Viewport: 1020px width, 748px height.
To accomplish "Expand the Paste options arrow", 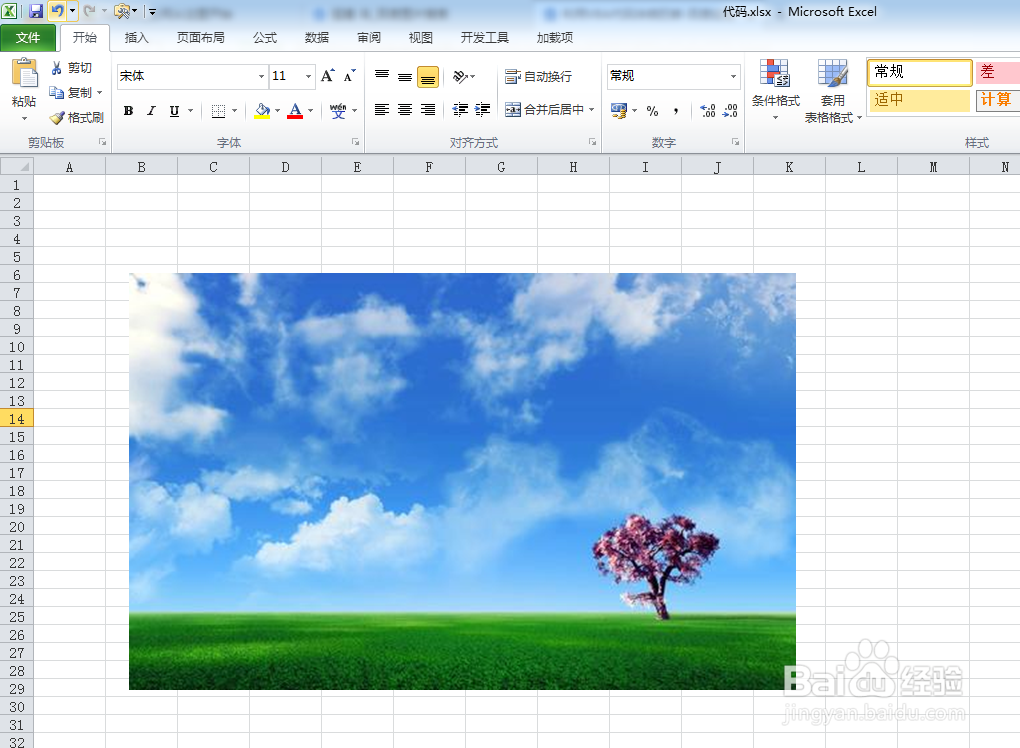I will click(x=24, y=118).
